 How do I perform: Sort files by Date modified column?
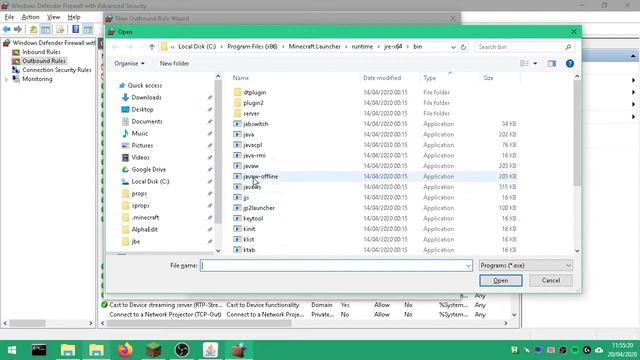(382, 78)
